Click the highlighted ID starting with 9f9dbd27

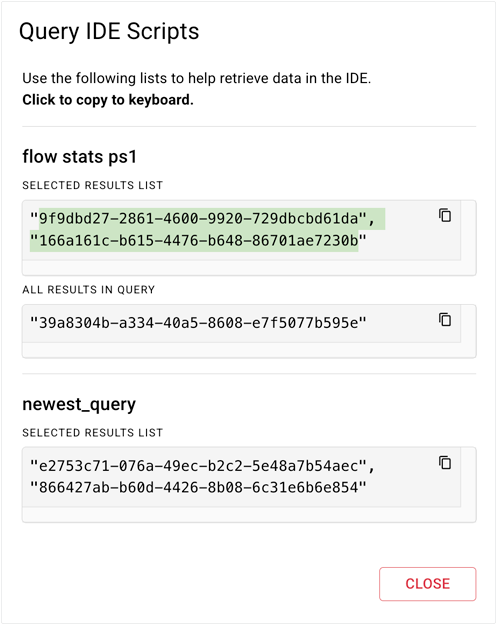tap(200, 219)
